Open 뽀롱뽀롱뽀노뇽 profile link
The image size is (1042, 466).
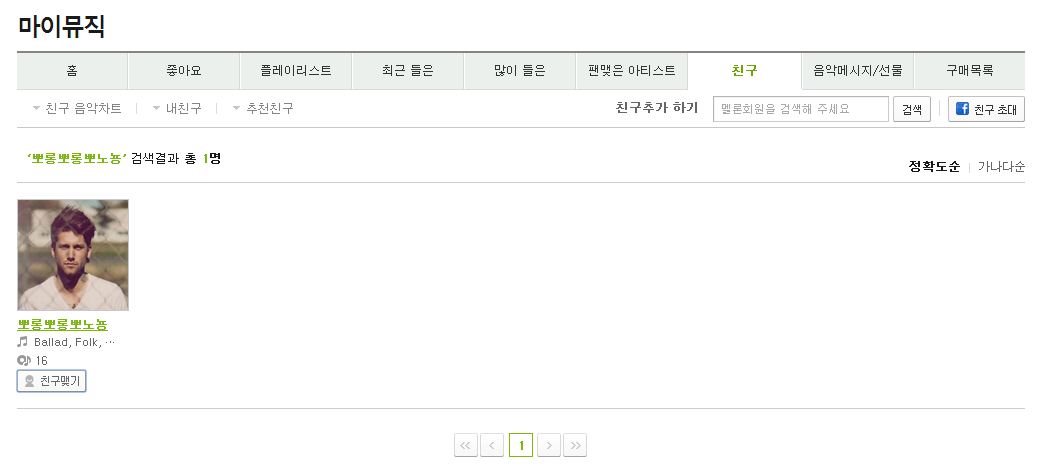(62, 324)
